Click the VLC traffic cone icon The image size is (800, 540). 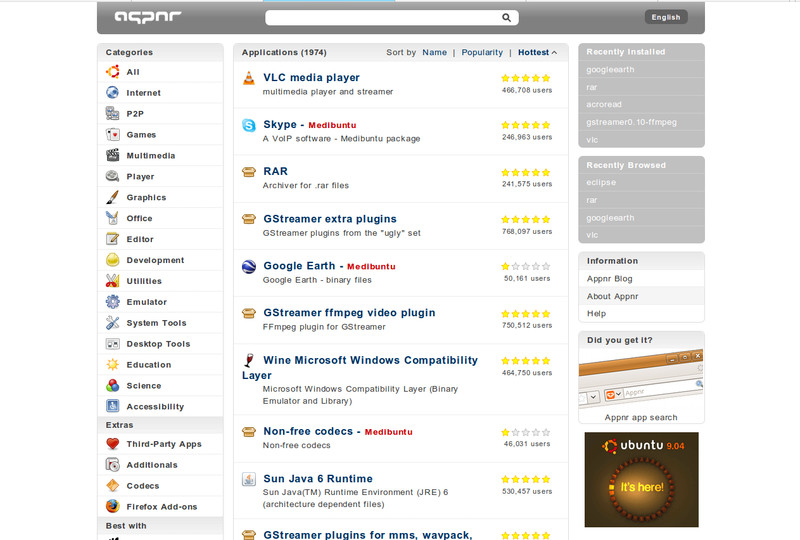(248, 78)
